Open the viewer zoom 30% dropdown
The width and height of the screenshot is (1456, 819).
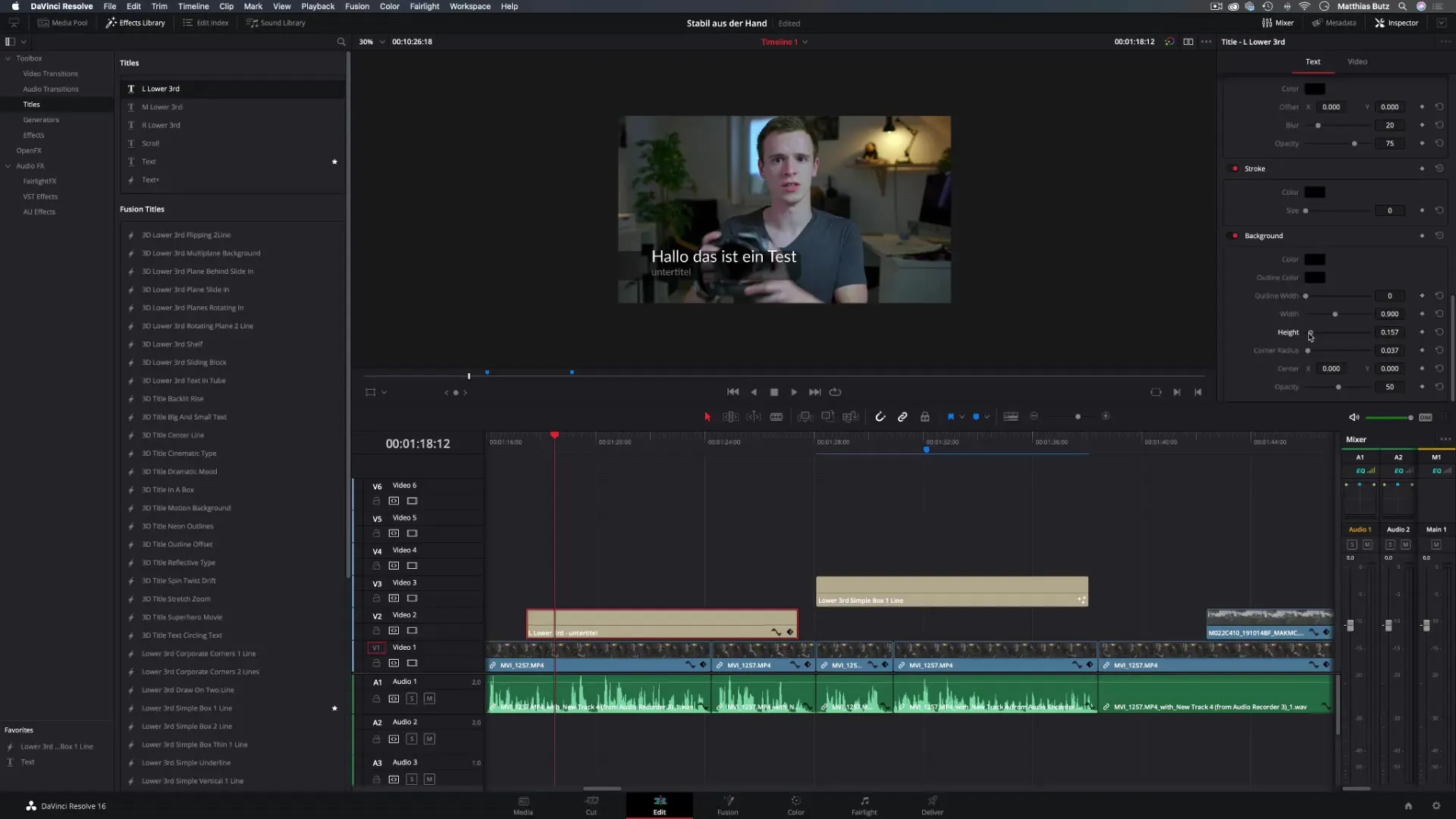[x=372, y=42]
